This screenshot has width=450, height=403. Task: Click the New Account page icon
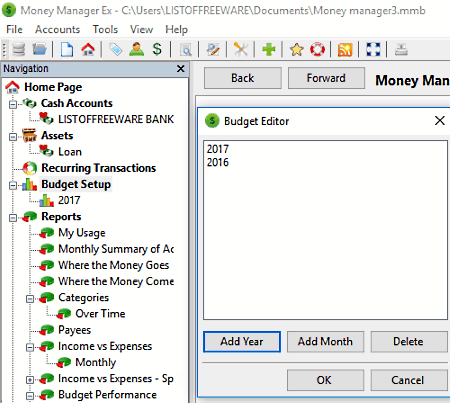pos(67,49)
